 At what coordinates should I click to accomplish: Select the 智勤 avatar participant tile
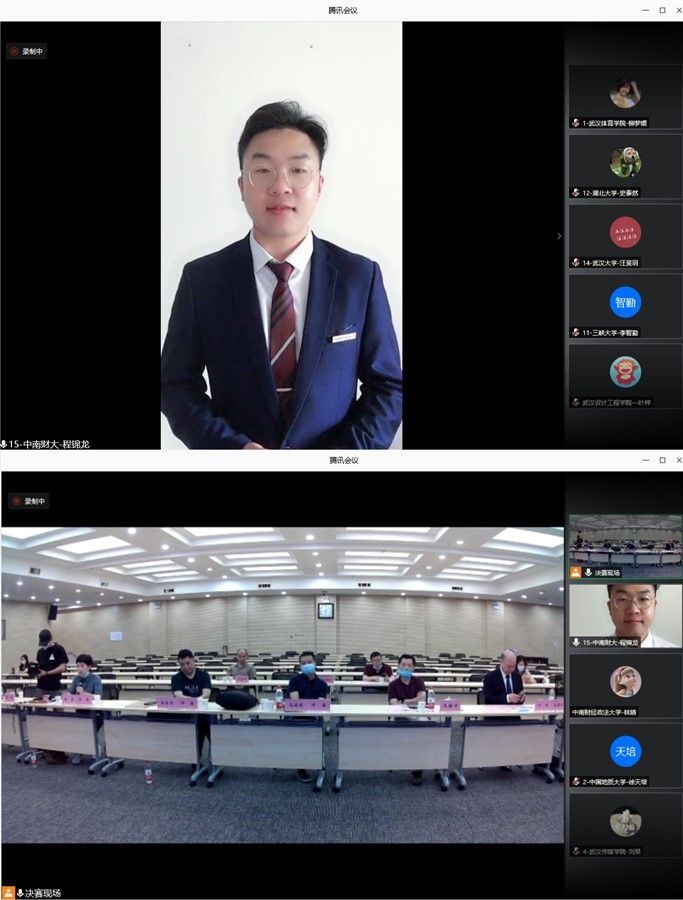click(625, 305)
